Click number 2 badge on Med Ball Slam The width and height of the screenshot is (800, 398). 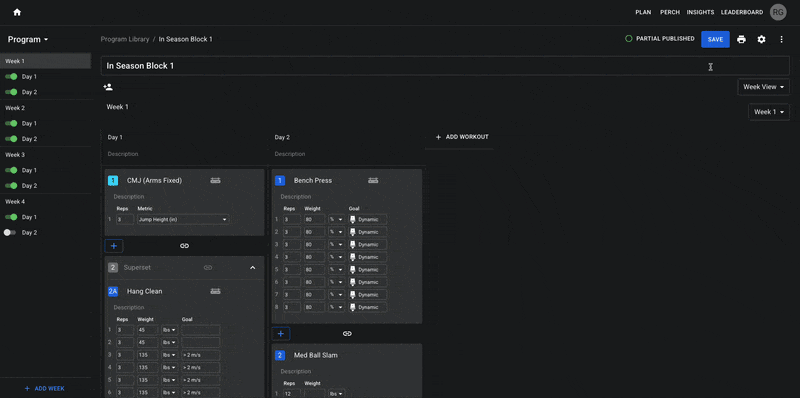(x=280, y=355)
